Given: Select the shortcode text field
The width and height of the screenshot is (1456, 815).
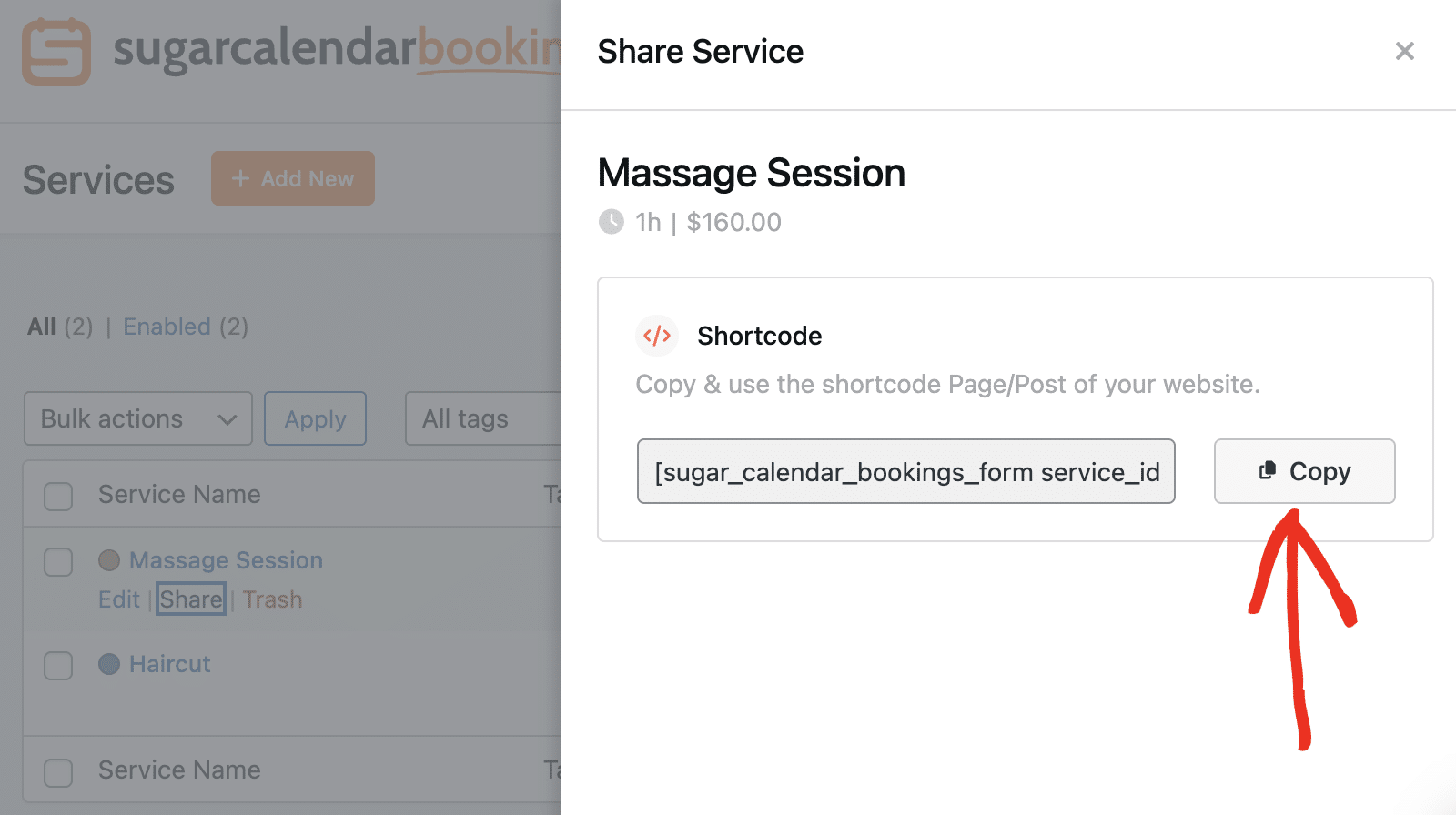Looking at the screenshot, I should pyautogui.click(x=905, y=471).
